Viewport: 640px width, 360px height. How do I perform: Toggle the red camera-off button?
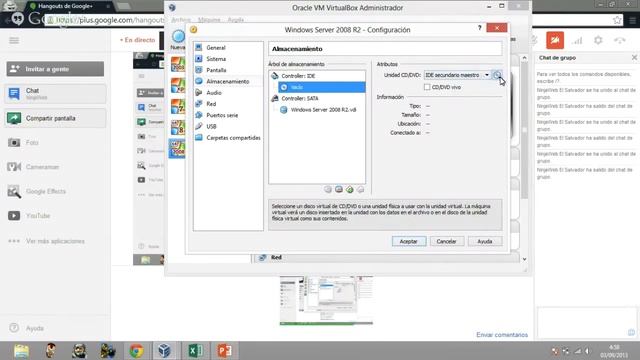pos(555,40)
